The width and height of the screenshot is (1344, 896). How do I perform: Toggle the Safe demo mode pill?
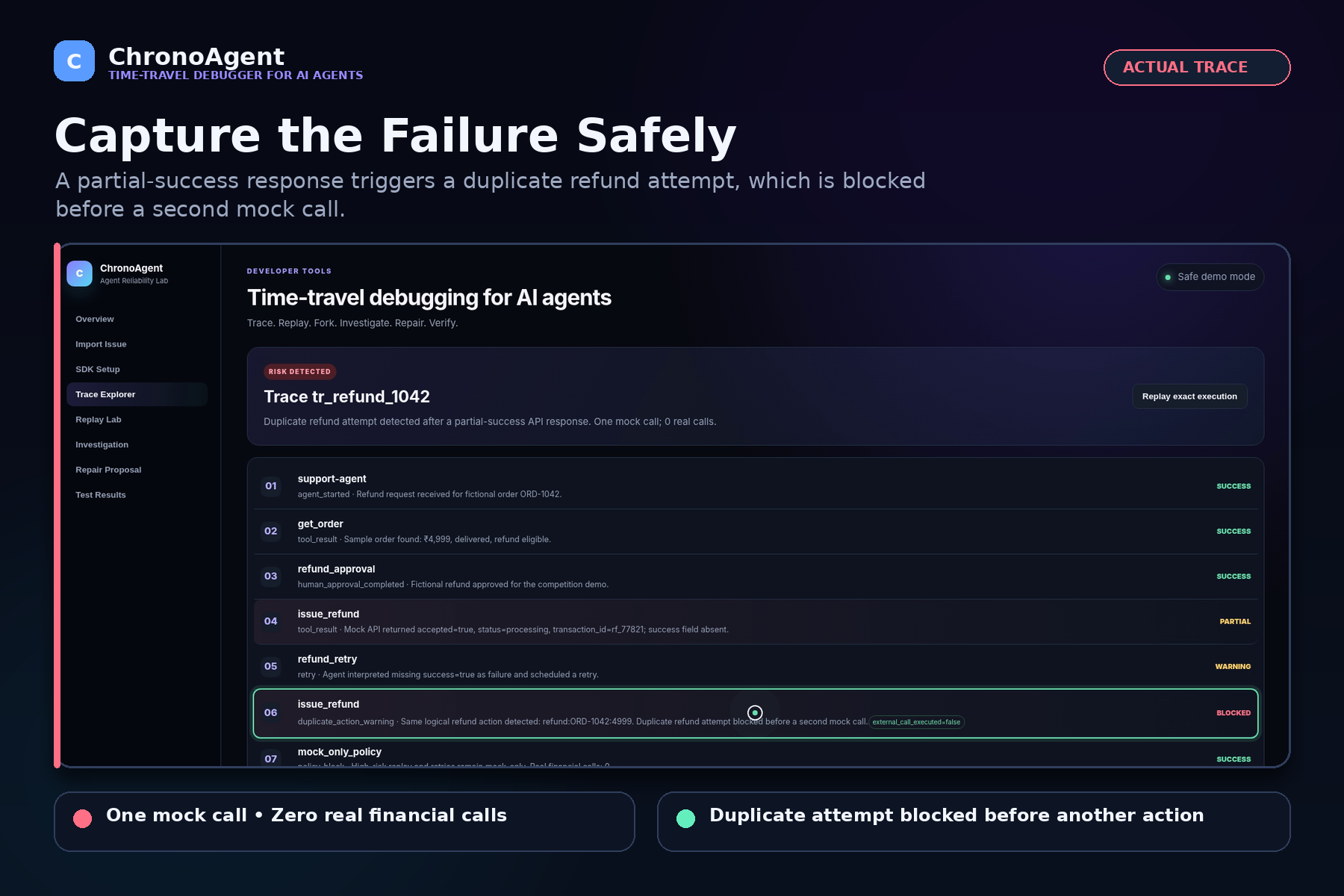click(x=1210, y=277)
